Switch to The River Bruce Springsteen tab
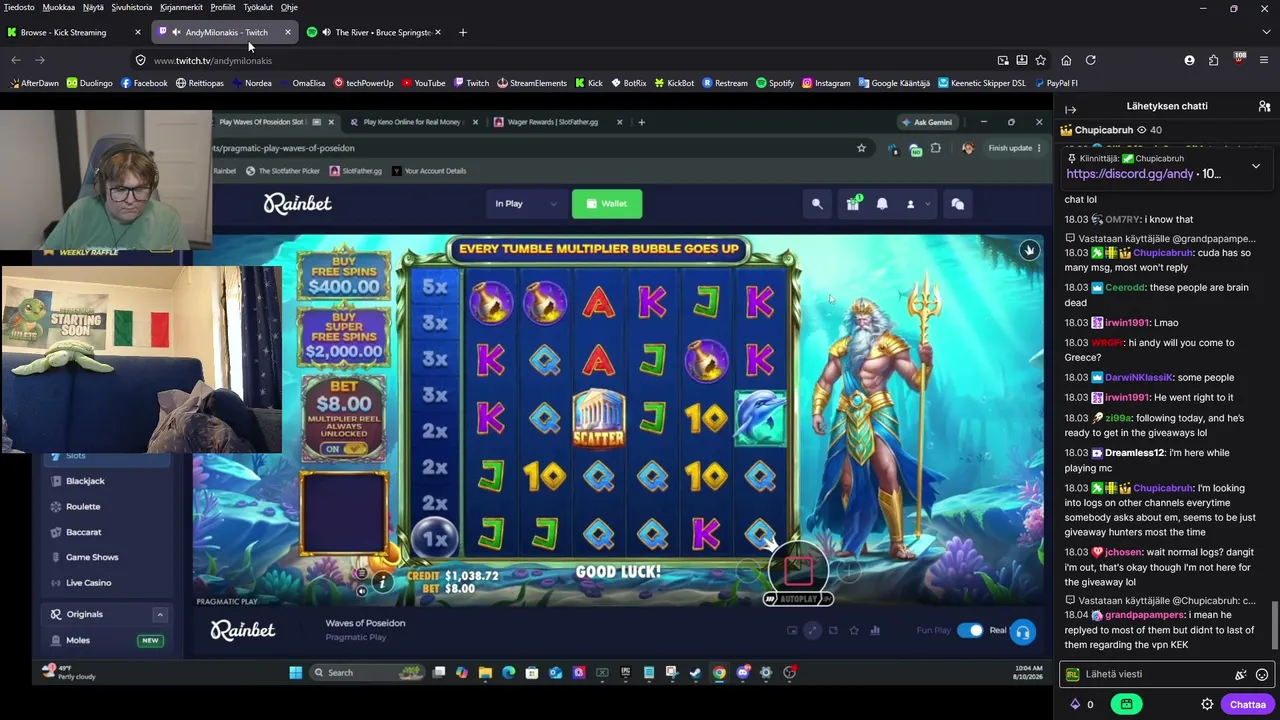The image size is (1280, 720). (x=375, y=32)
